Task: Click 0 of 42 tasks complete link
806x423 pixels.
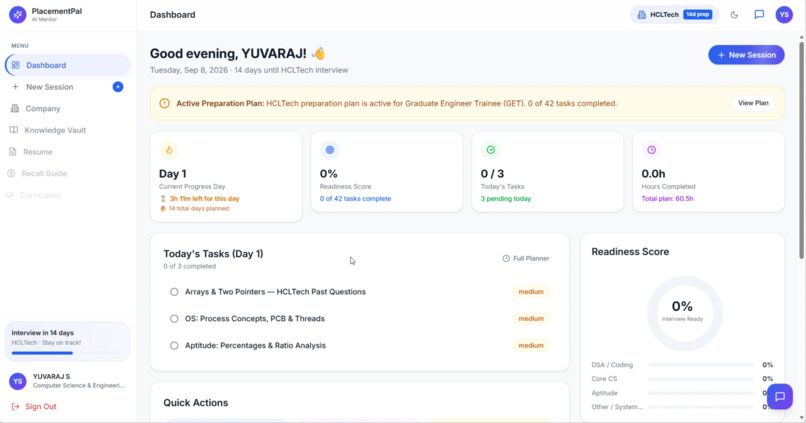Action: [x=355, y=198]
